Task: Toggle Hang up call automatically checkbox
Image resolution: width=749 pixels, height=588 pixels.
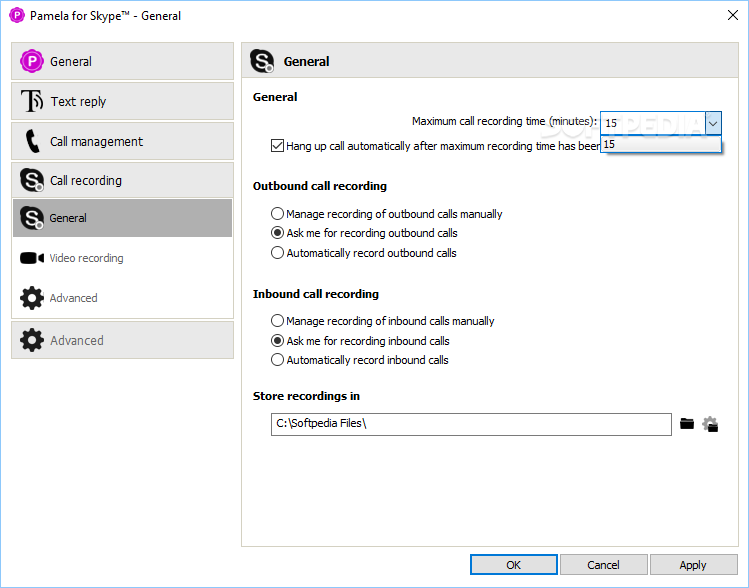Action: pyautogui.click(x=277, y=146)
